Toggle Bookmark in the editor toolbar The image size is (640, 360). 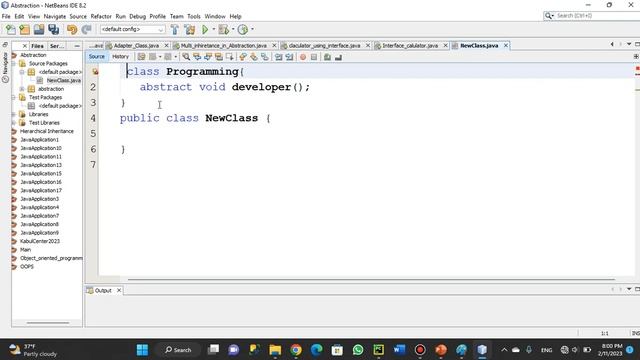point(265,57)
